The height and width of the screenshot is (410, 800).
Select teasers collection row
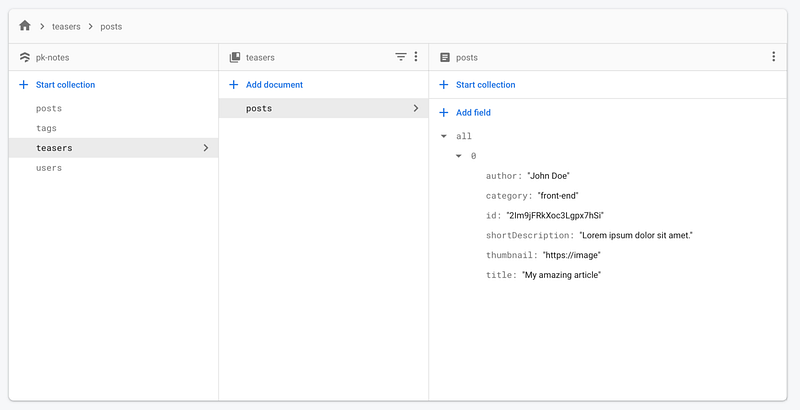pyautogui.click(x=113, y=148)
